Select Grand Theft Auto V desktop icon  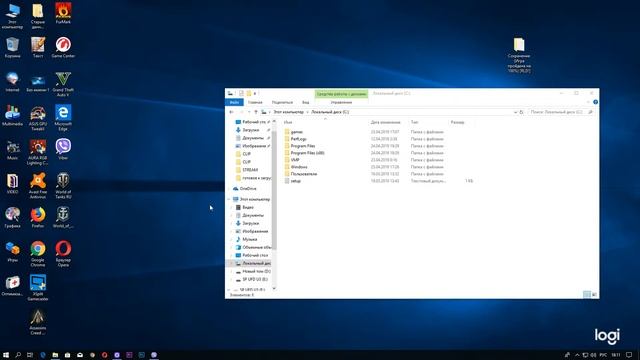tap(63, 84)
